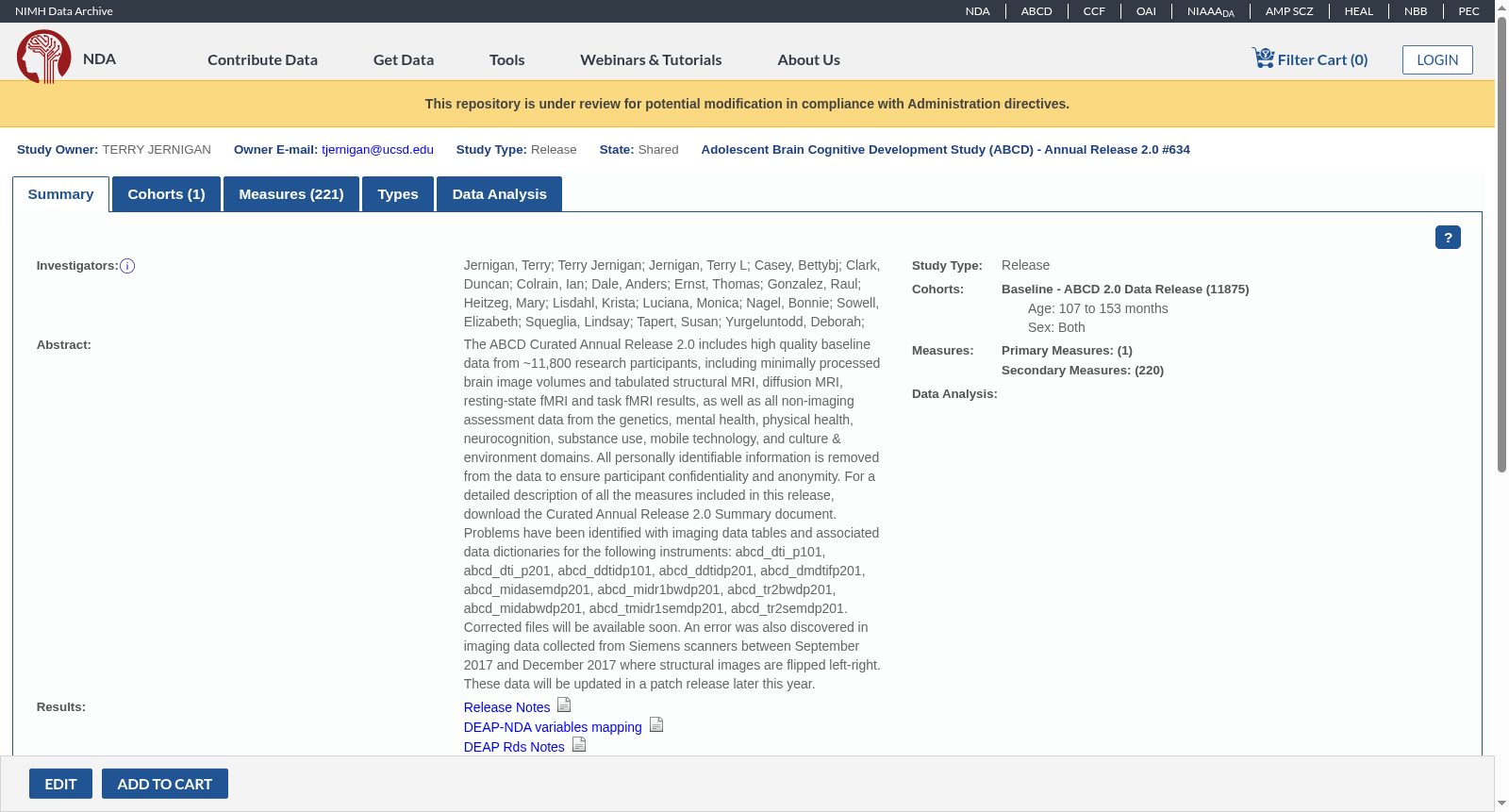Screen dimensions: 1509x812
Task: Open the Webinars & Tutorials menu
Action: click(651, 59)
